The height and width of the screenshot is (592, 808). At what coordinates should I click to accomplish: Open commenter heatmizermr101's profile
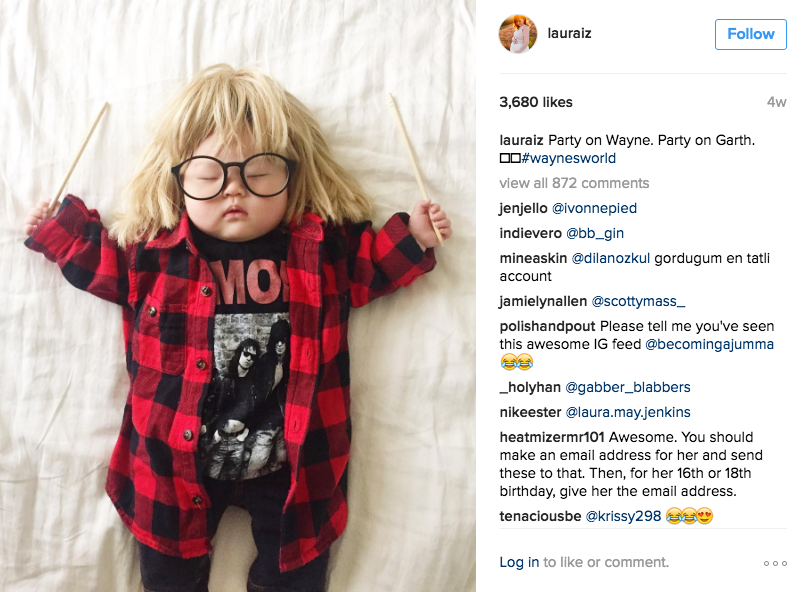[x=551, y=437]
